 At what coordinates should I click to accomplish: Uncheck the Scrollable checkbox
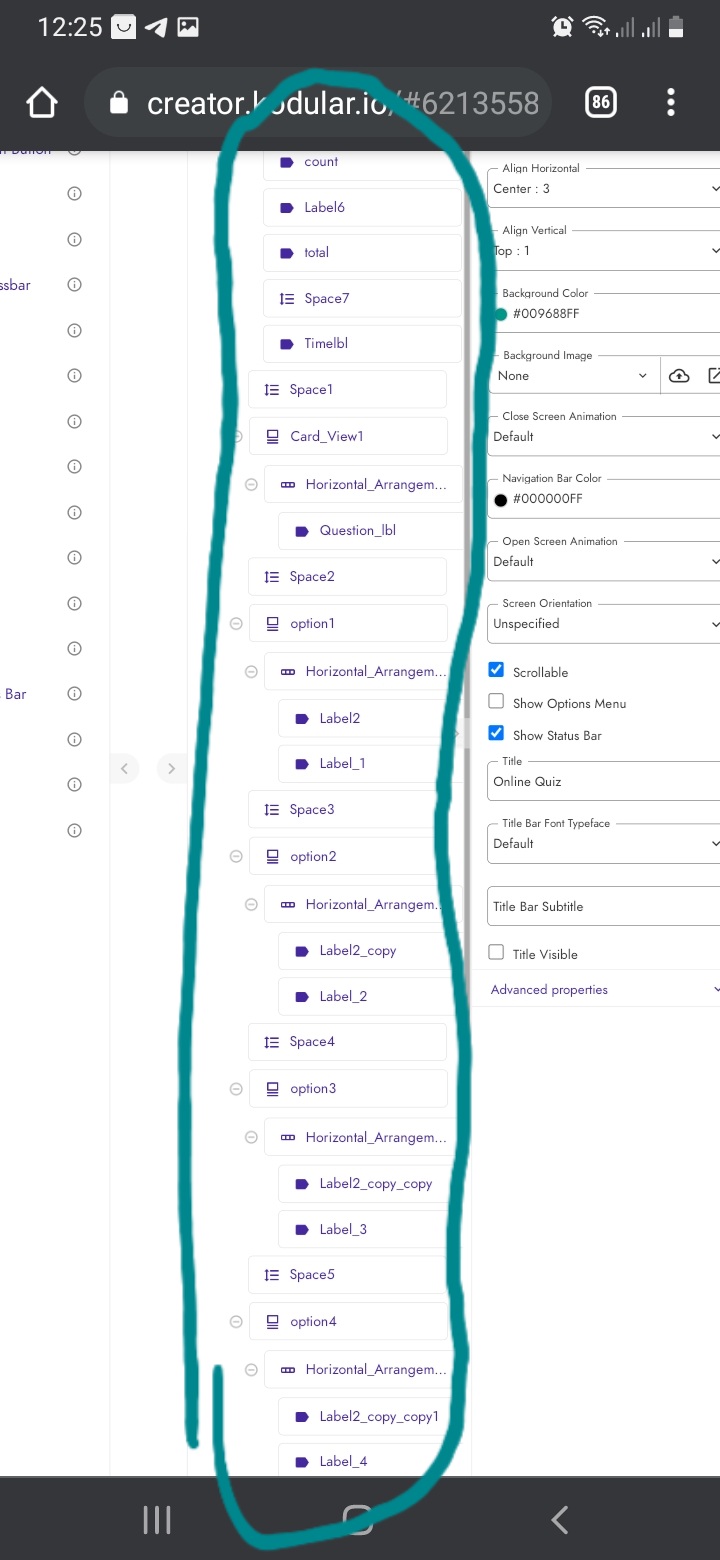(x=496, y=671)
